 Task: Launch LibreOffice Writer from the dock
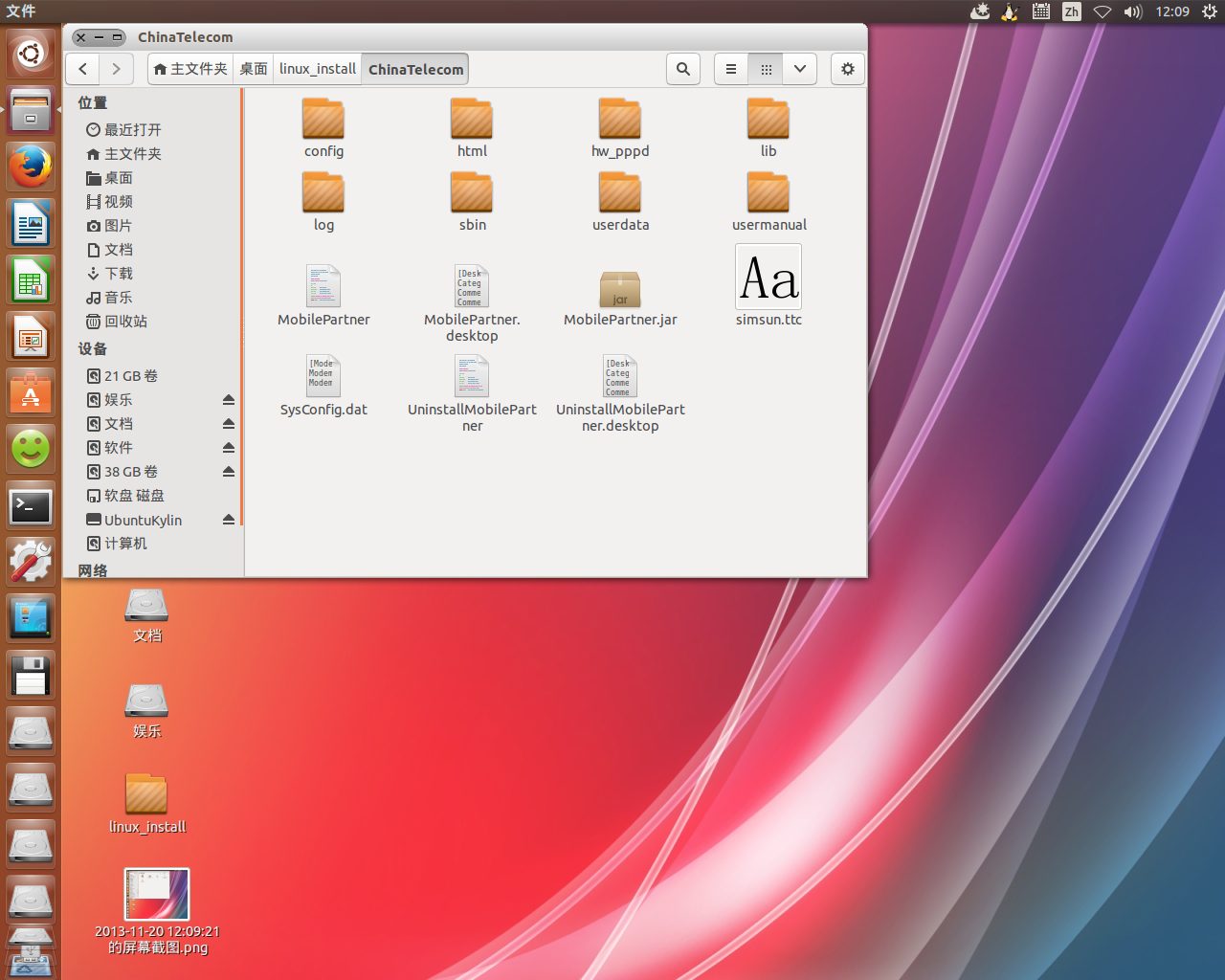pos(31,224)
